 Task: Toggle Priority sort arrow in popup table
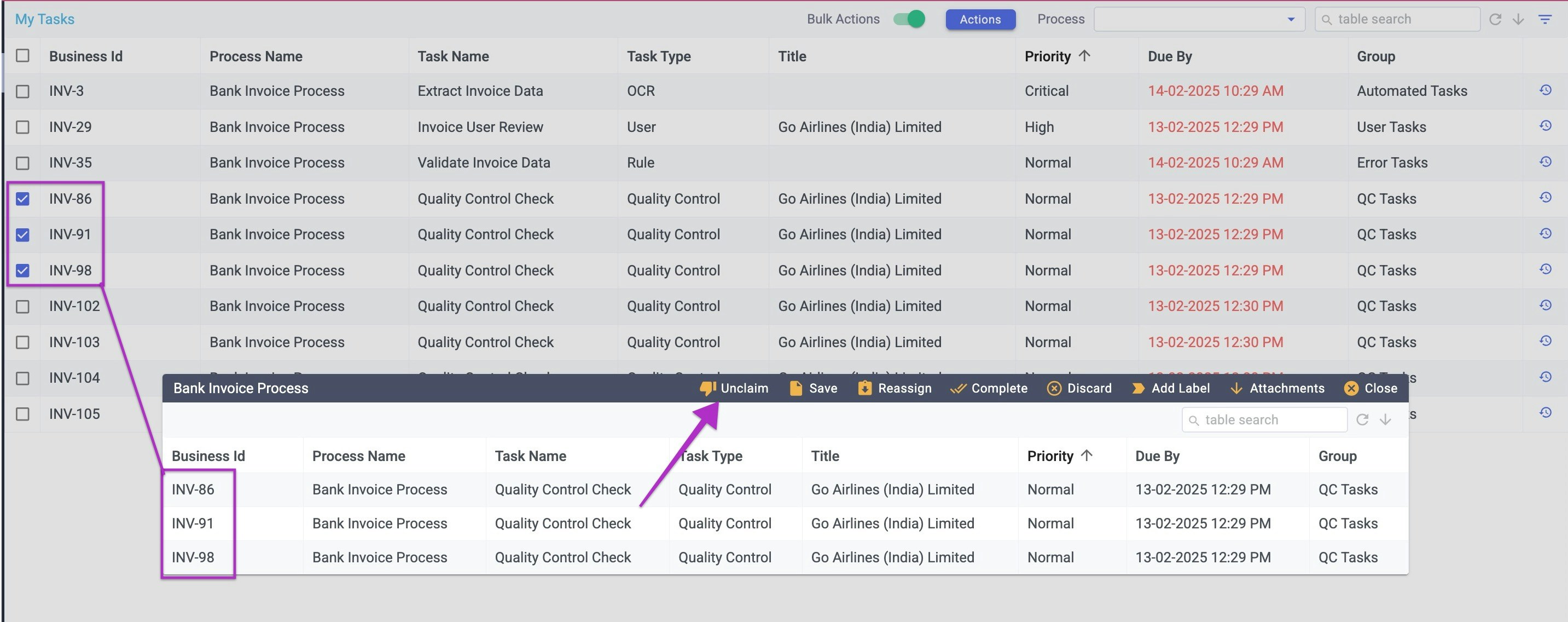tap(1087, 455)
